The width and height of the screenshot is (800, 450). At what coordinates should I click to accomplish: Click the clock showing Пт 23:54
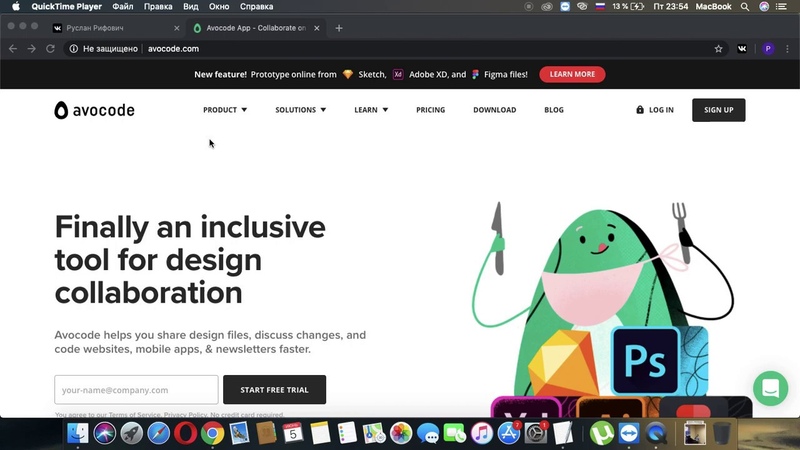670,7
